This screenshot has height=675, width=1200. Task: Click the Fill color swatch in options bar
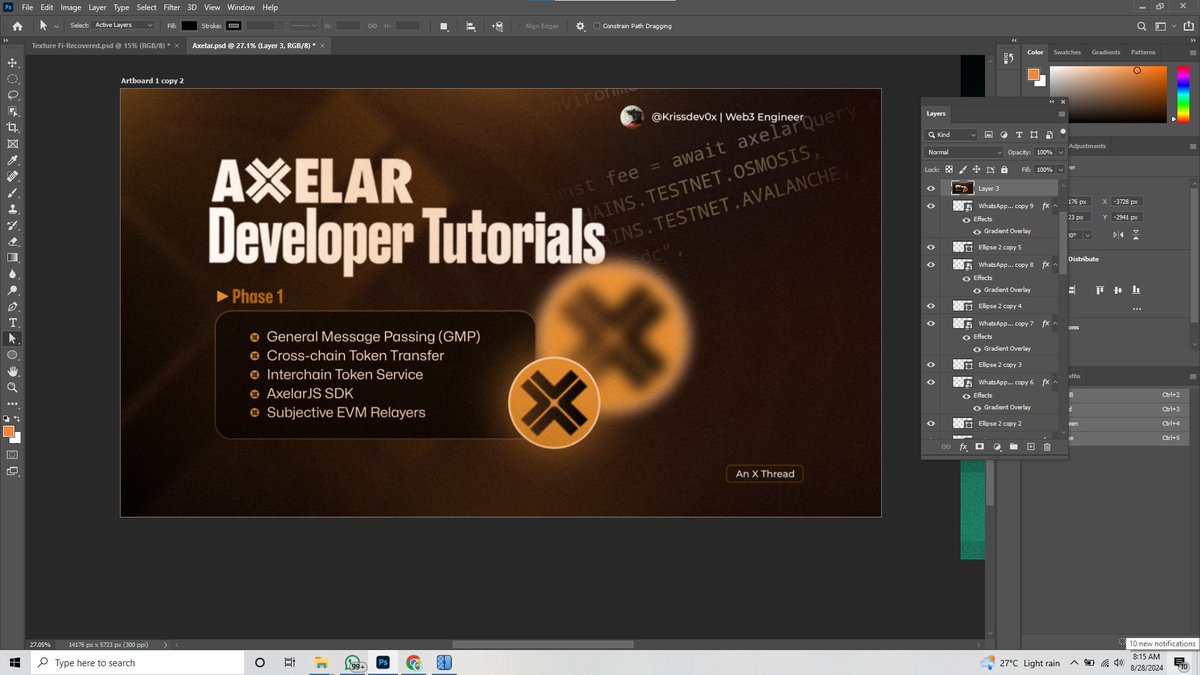pyautogui.click(x=189, y=25)
